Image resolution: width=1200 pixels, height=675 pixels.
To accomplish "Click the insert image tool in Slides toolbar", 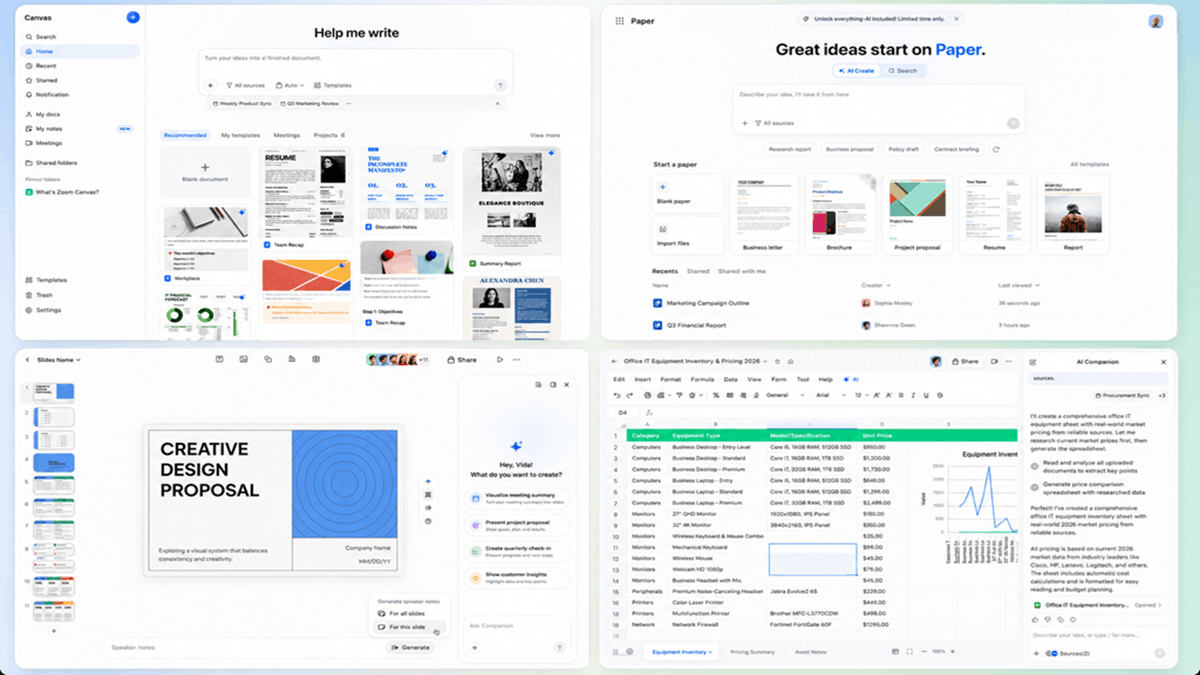I will tap(243, 359).
